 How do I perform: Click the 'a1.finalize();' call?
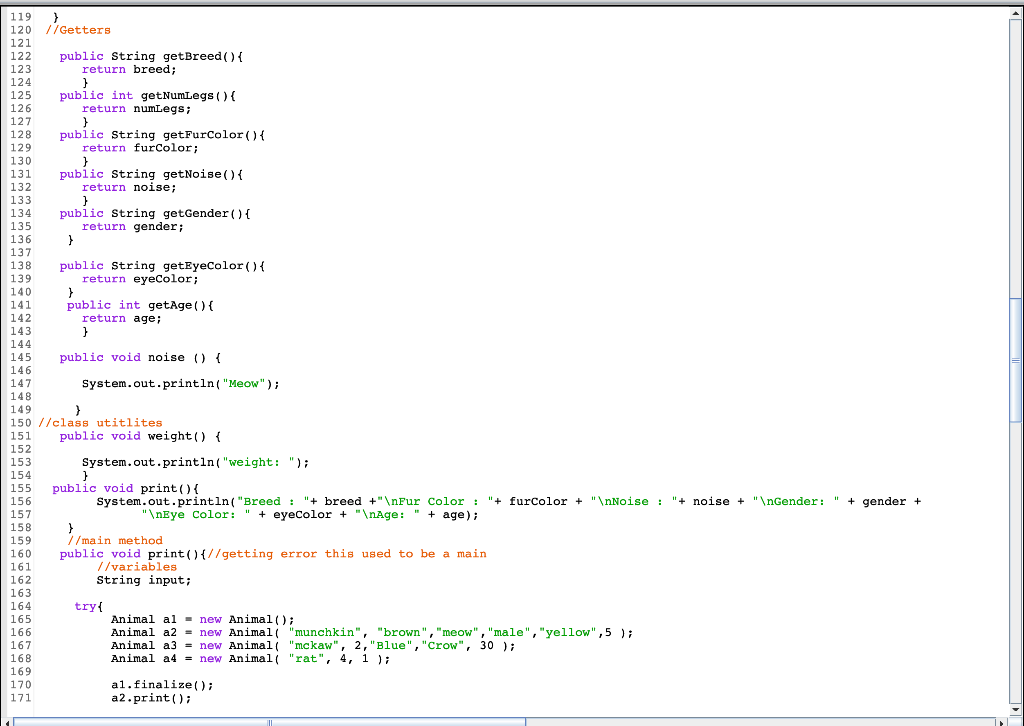pyautogui.click(x=163, y=684)
